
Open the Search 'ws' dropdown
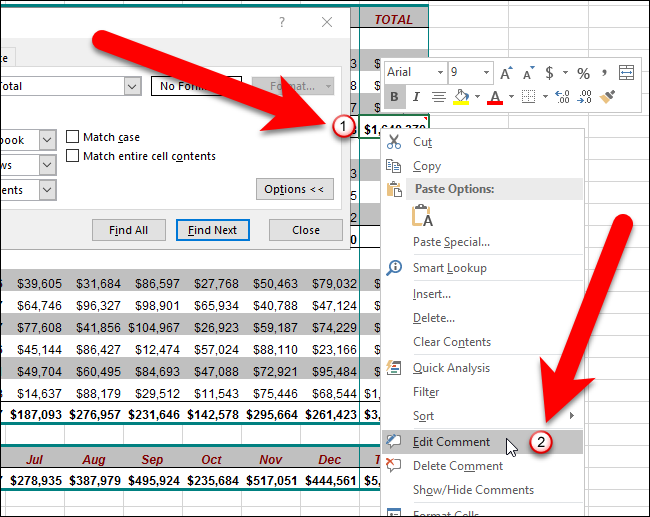tap(48, 165)
